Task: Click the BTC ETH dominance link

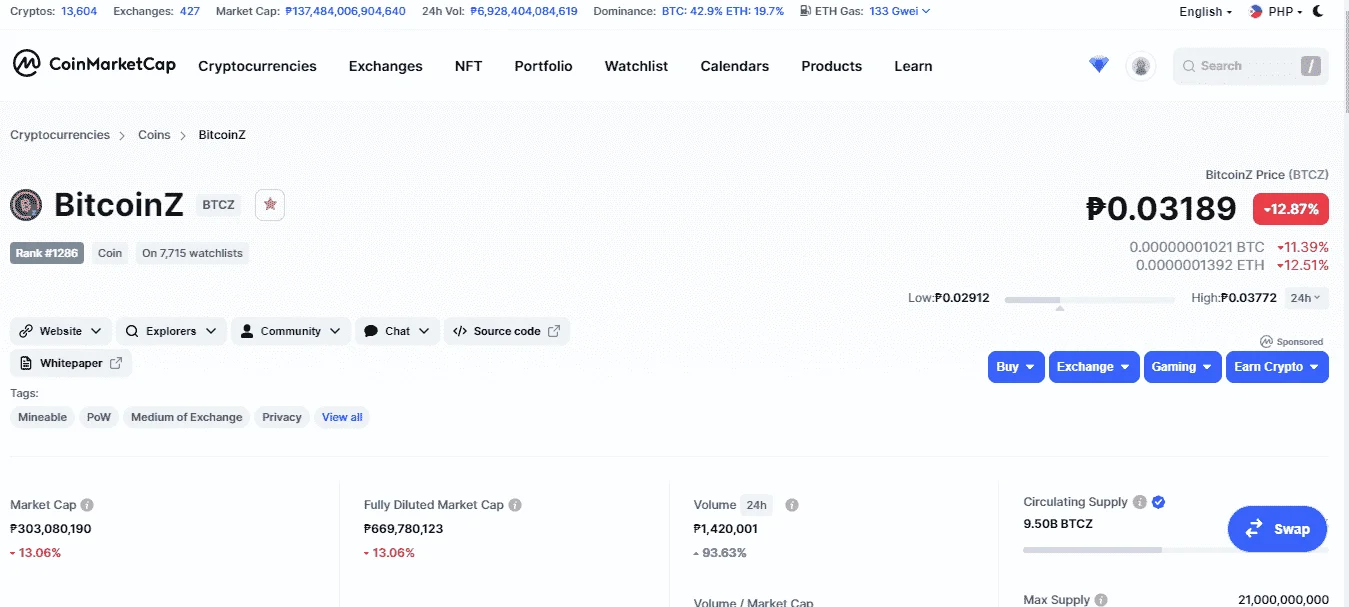Action: pos(723,12)
